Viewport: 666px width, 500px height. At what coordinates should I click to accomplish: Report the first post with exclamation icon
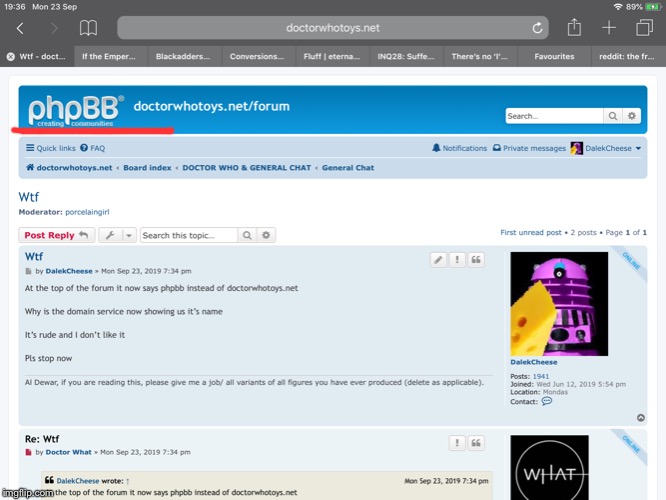[457, 260]
